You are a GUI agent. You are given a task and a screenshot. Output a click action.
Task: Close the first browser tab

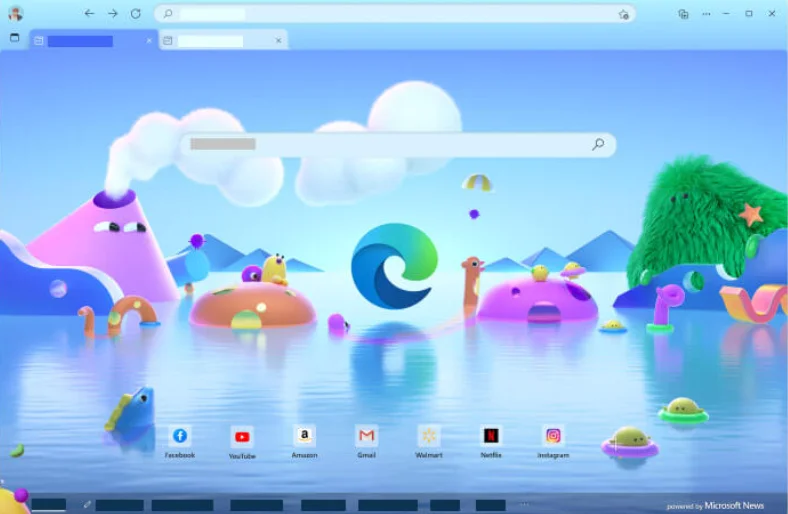(149, 41)
